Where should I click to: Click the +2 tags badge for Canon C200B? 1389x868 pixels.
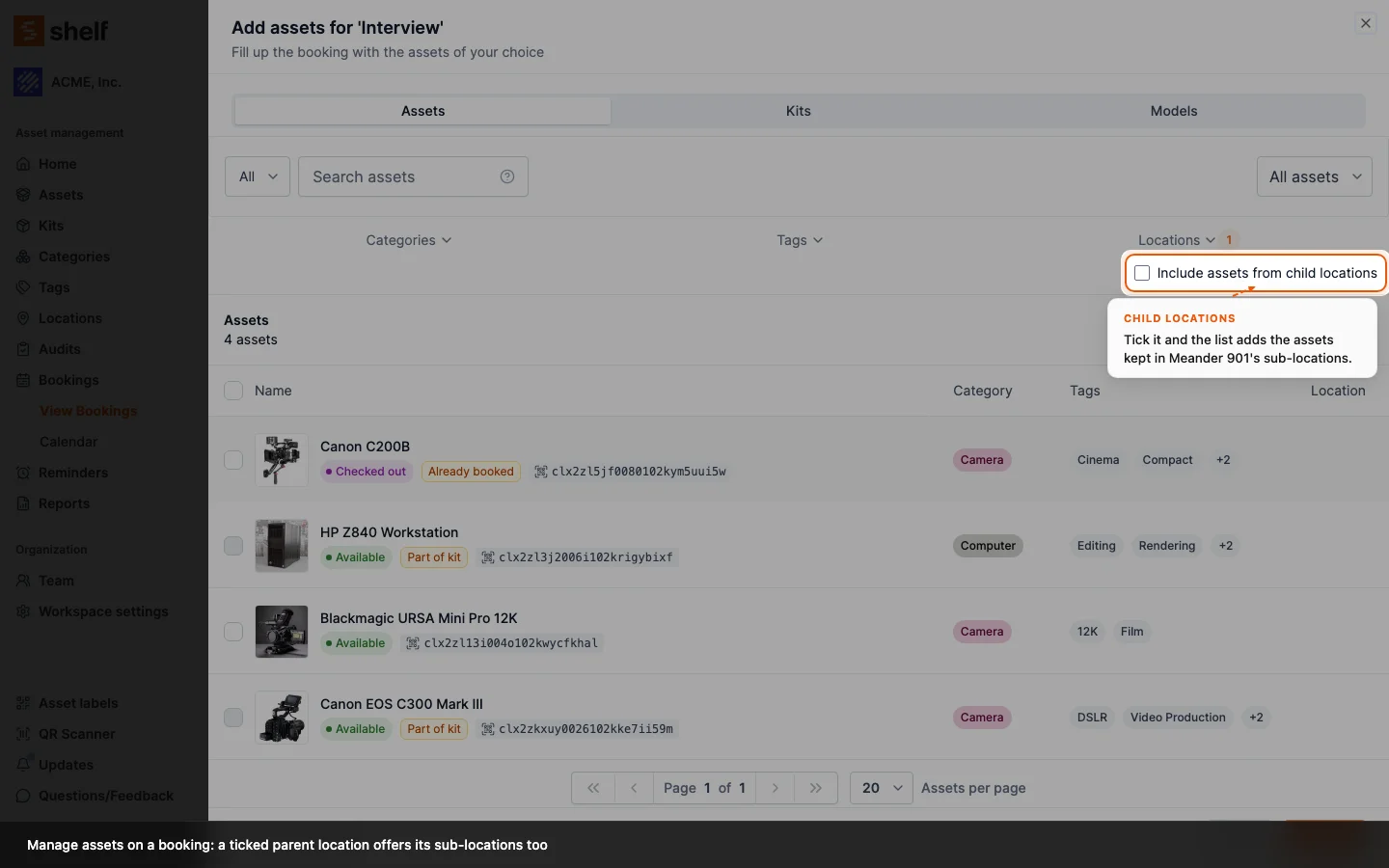point(1223,460)
